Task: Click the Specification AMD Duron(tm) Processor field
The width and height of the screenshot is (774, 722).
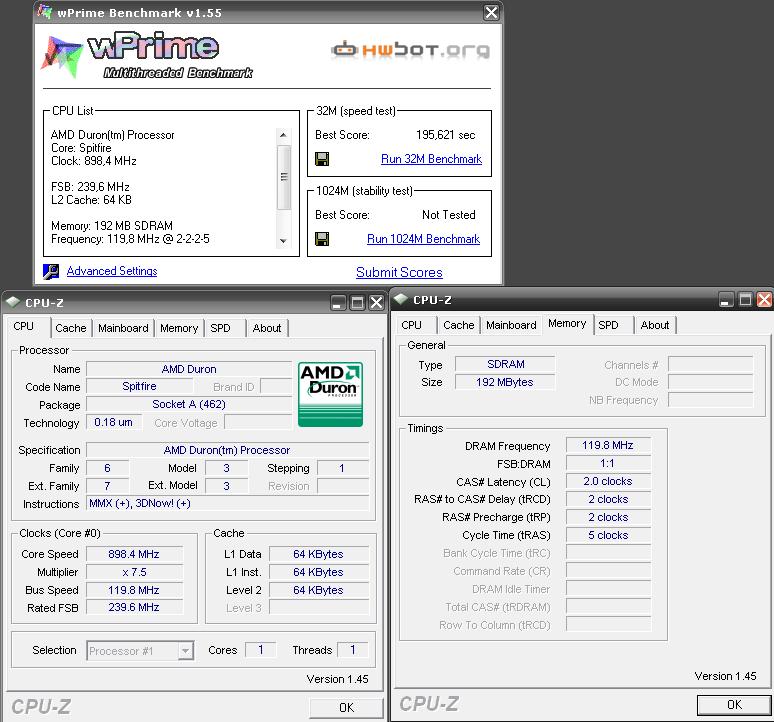Action: pos(228,450)
